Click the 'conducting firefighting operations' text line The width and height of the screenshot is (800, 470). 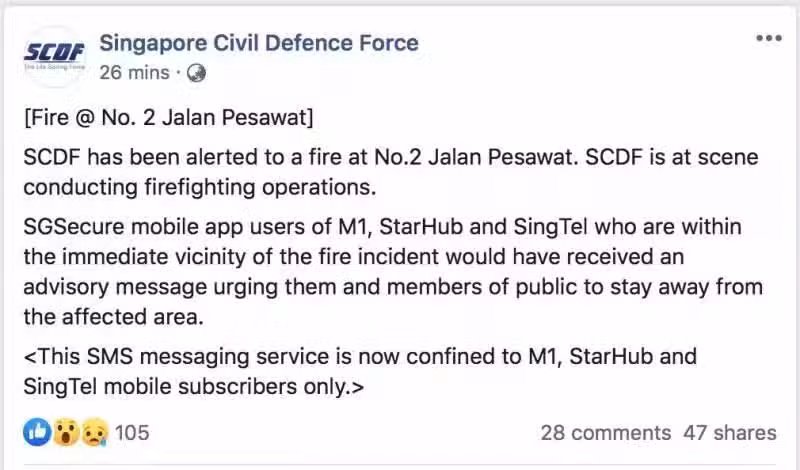coord(199,187)
